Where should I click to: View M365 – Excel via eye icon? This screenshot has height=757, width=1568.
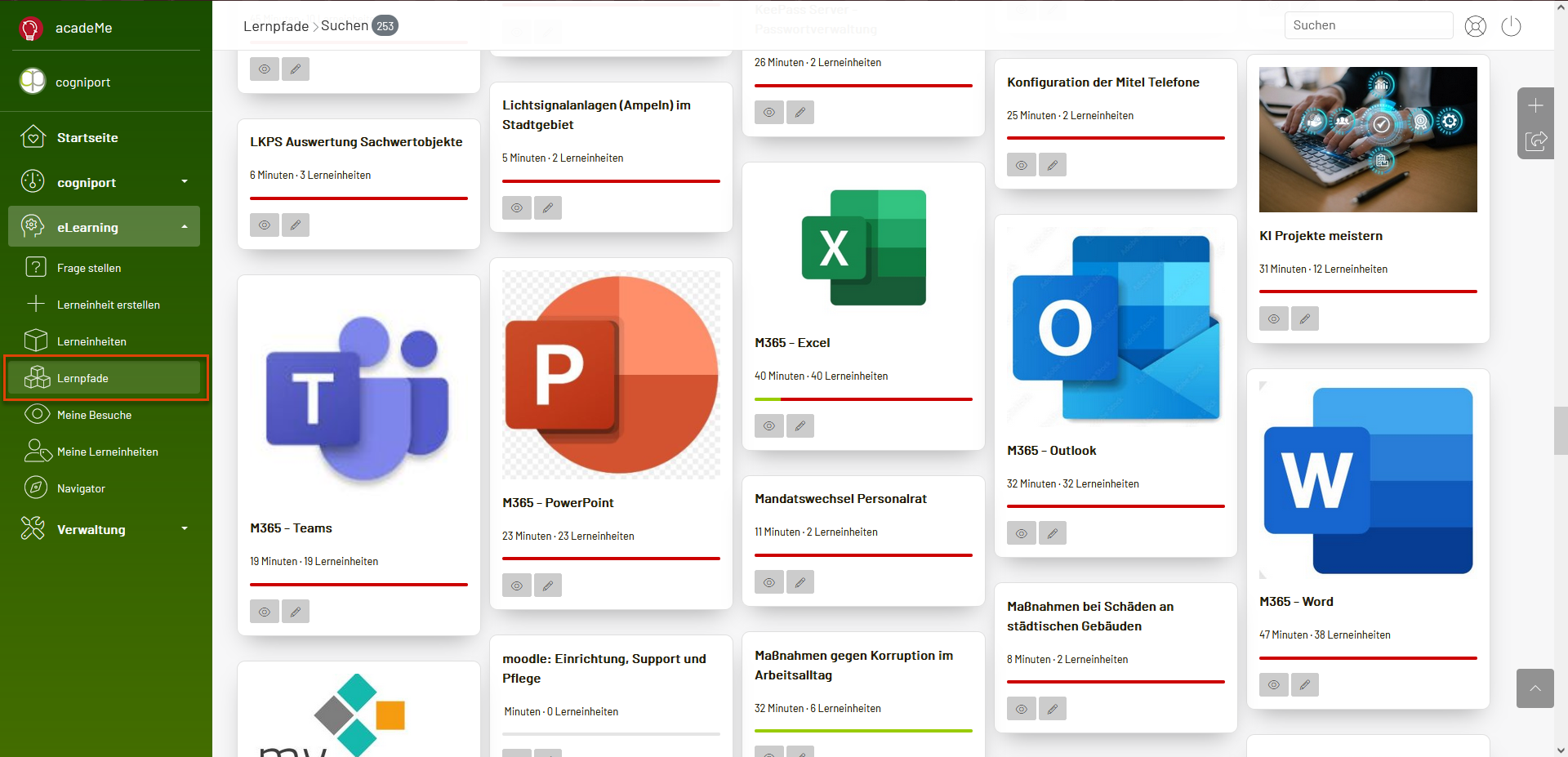(x=769, y=425)
